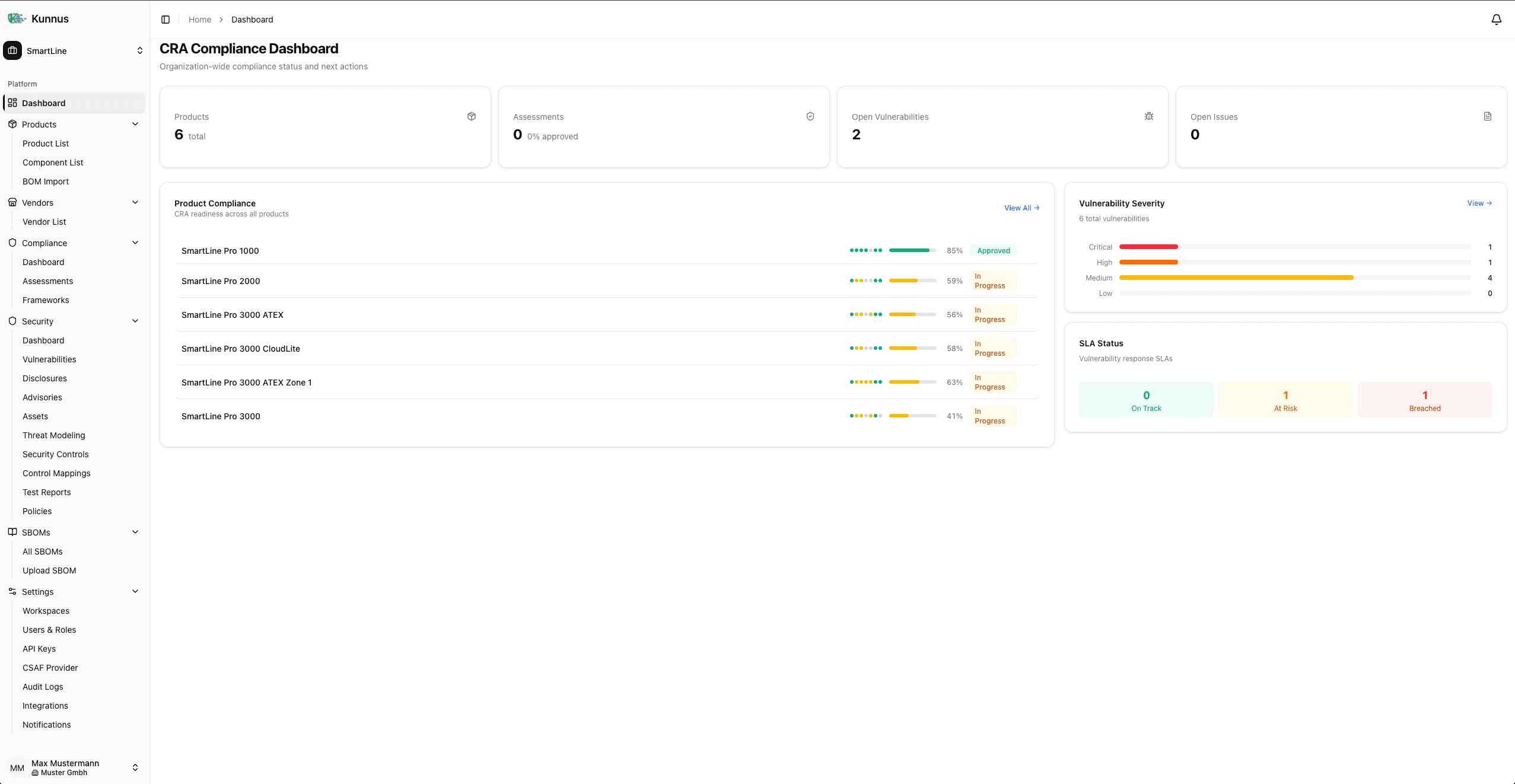1515x784 pixels.
Task: Click the shield icon on Assessments card
Action: coord(810,116)
